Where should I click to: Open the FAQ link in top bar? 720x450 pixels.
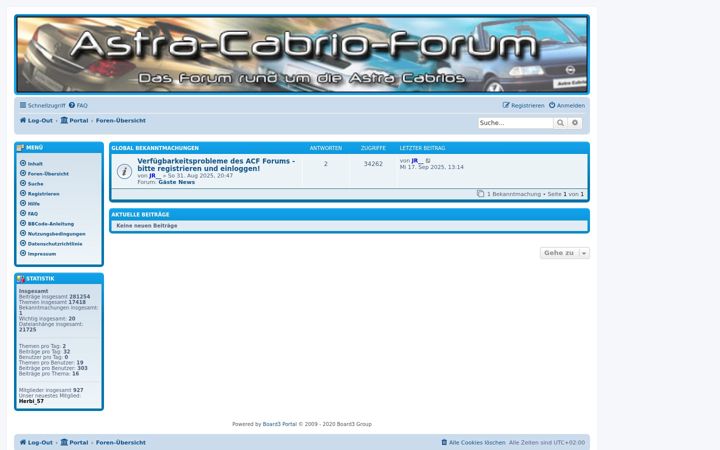(78, 106)
